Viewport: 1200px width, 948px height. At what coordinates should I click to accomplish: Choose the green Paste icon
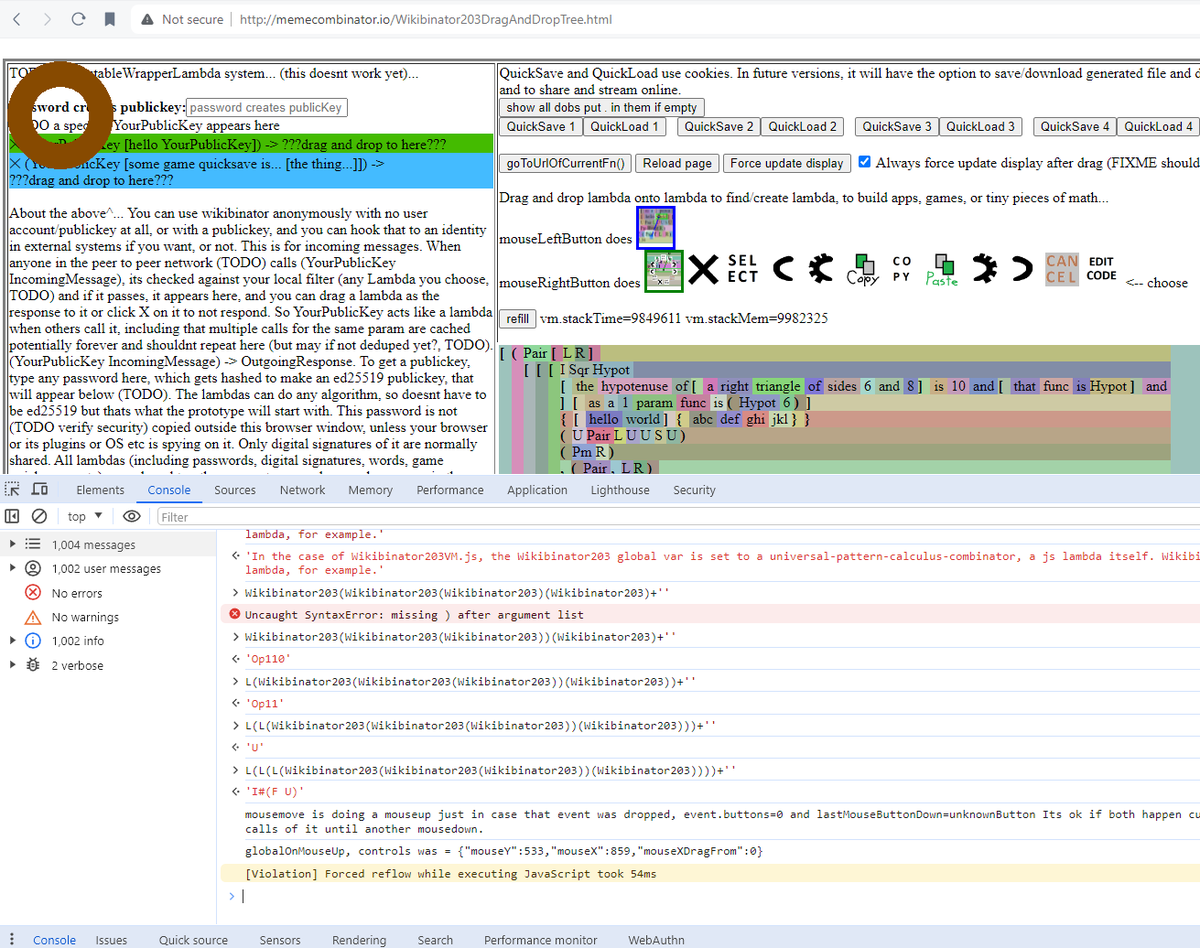pos(941,269)
